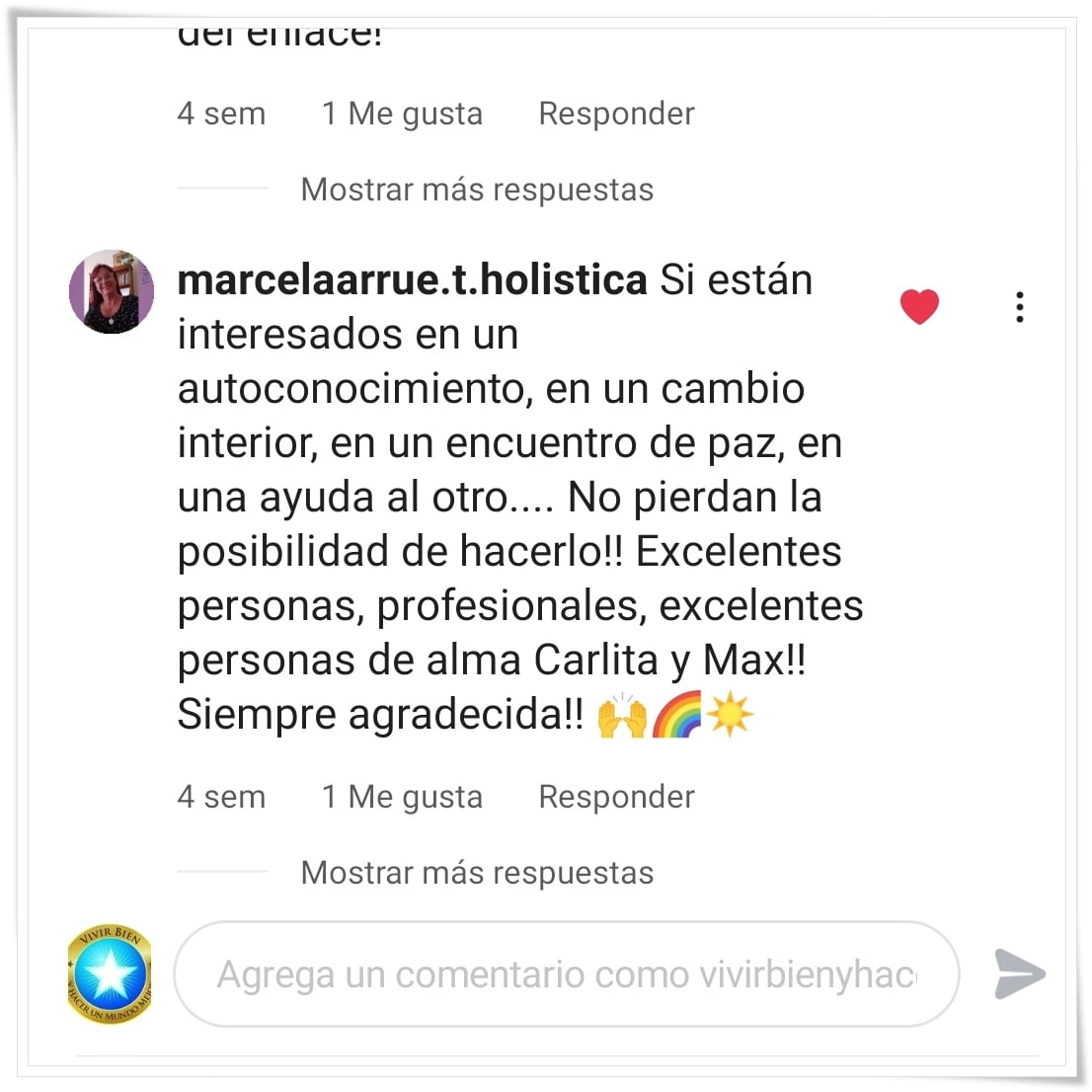Tap the line before lower 'Mostrar más respuestas'
Viewport: 1092px width, 1092px height.
223,871
